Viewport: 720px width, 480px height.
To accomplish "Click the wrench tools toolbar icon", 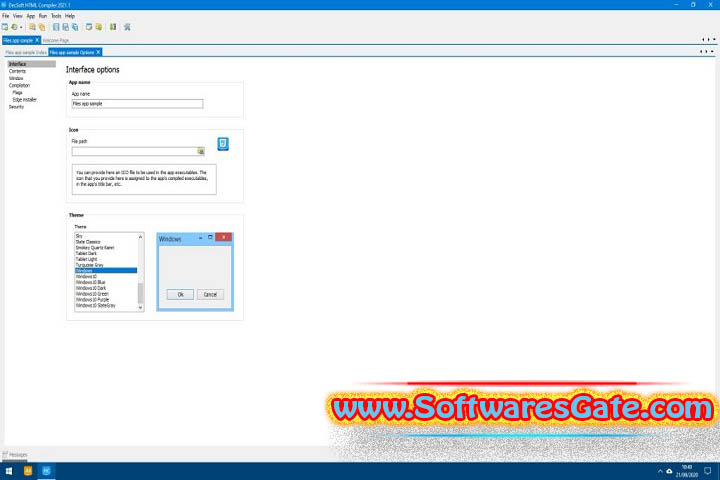I will pyautogui.click(x=127, y=27).
